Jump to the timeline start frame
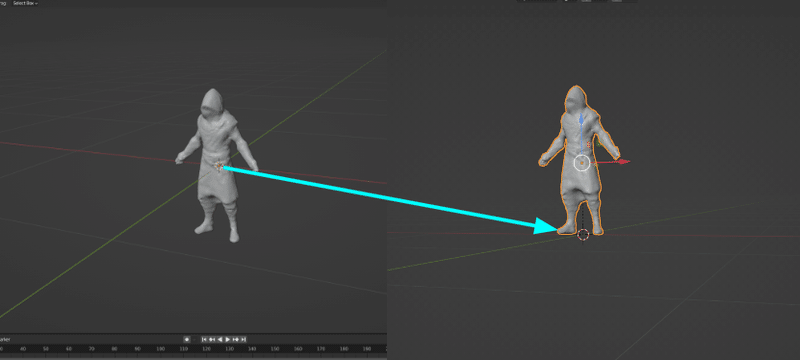The width and height of the screenshot is (800, 360). (x=204, y=340)
